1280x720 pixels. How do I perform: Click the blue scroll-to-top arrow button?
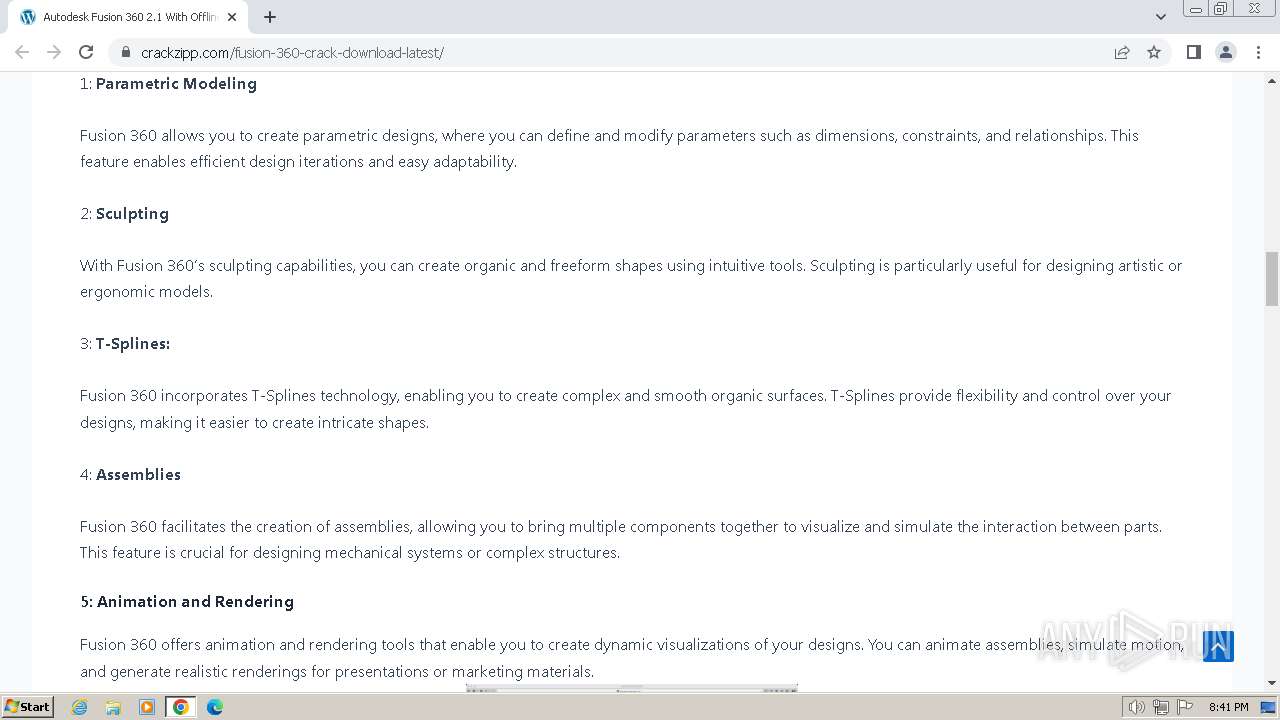[1218, 646]
